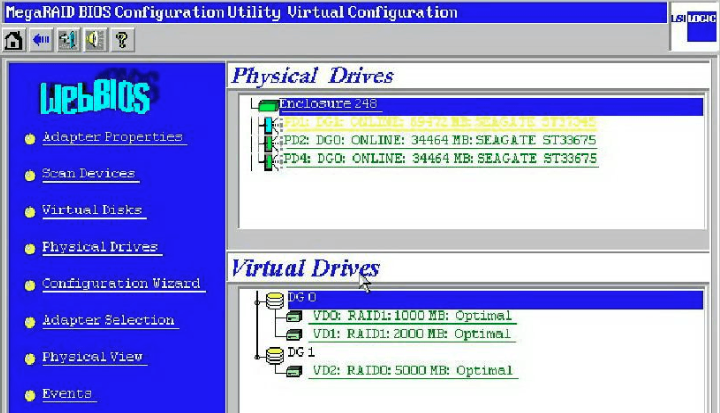Click the virtual disk icon beside VD1

point(294,334)
